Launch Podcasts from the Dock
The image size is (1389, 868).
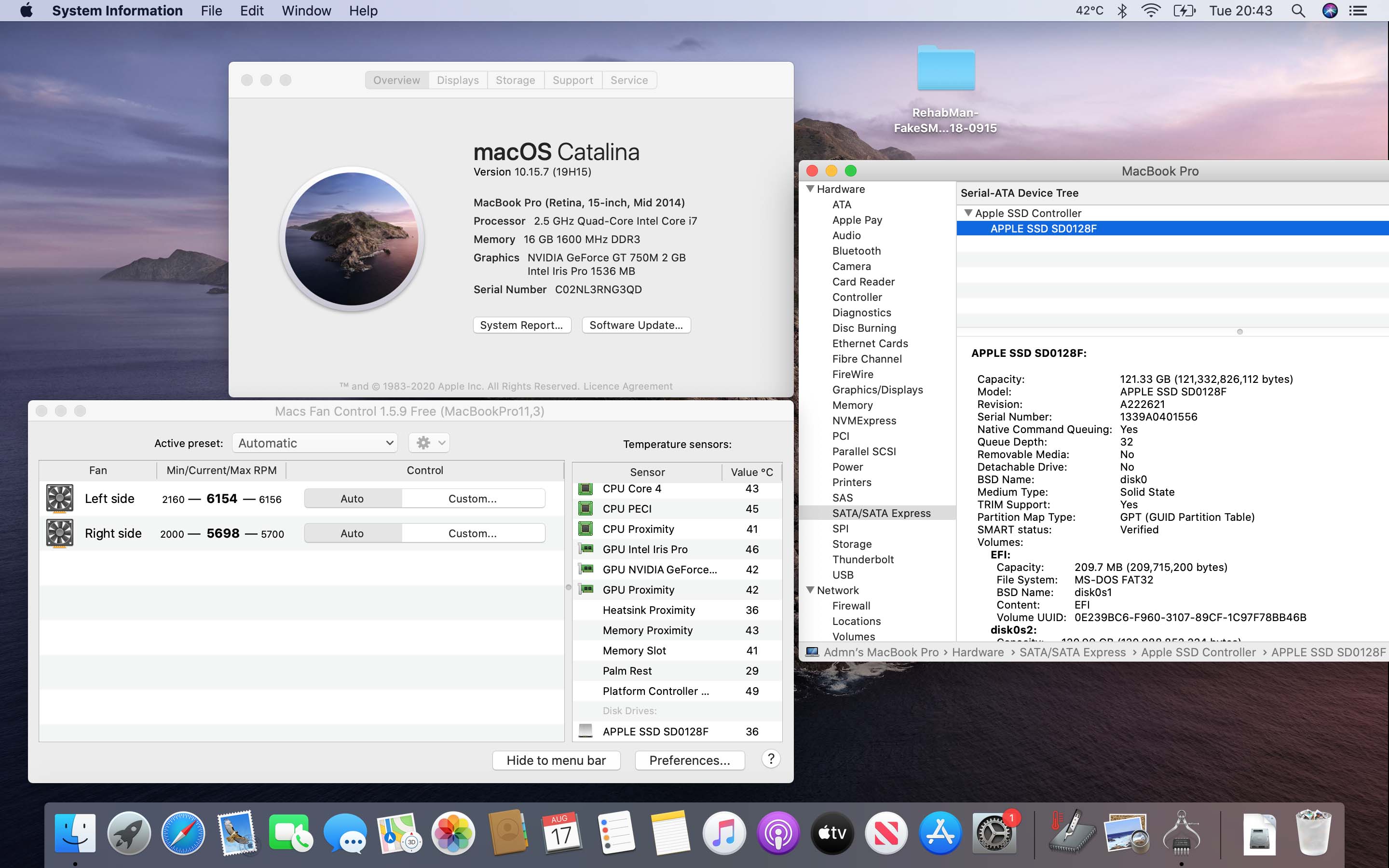click(778, 833)
